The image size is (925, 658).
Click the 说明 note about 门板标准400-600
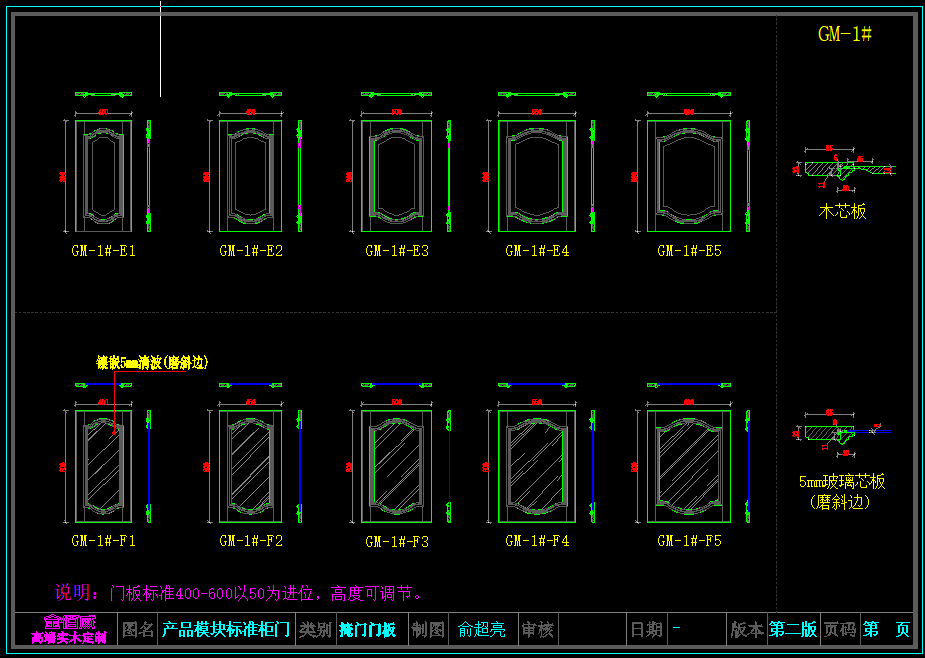tap(239, 594)
